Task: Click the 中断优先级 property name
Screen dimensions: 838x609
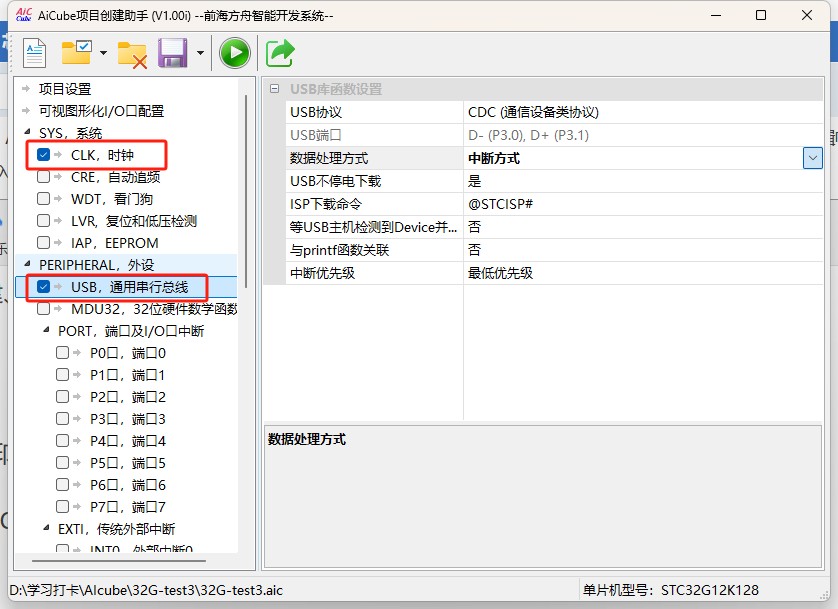Action: point(322,273)
